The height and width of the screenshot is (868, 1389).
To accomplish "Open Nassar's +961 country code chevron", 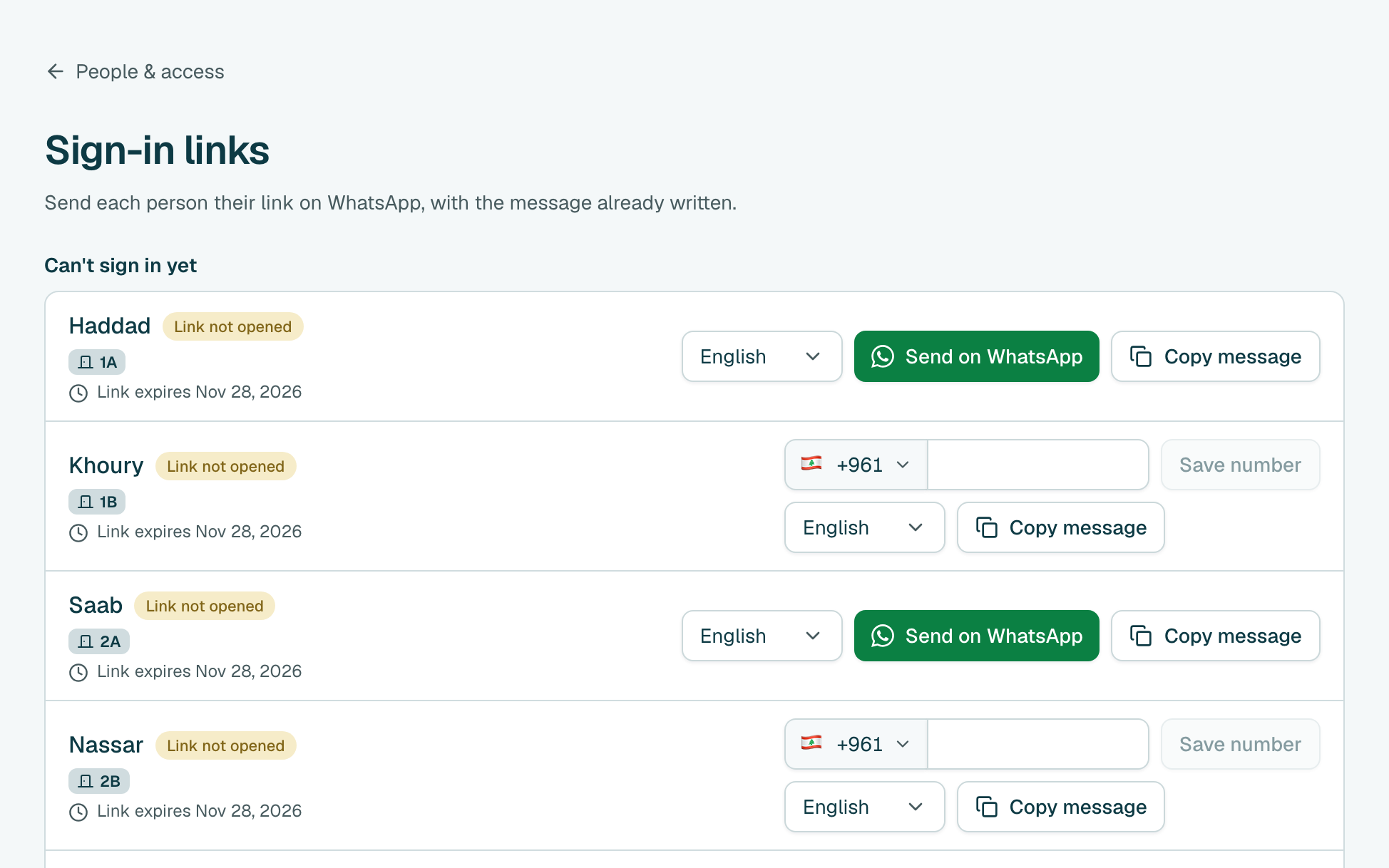I will click(903, 744).
